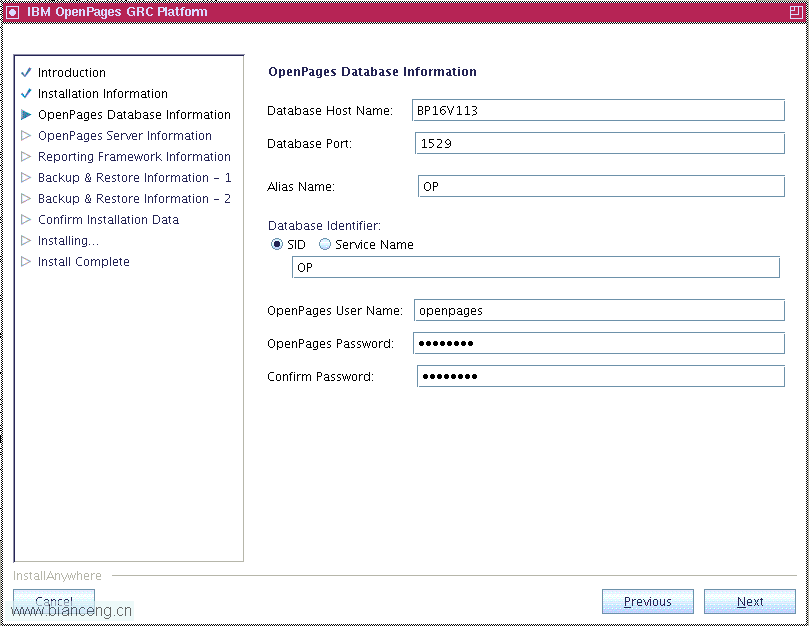Click the arrow icon beside OpenPages Server Information
Image resolution: width=809 pixels, height=626 pixels.
pos(26,136)
